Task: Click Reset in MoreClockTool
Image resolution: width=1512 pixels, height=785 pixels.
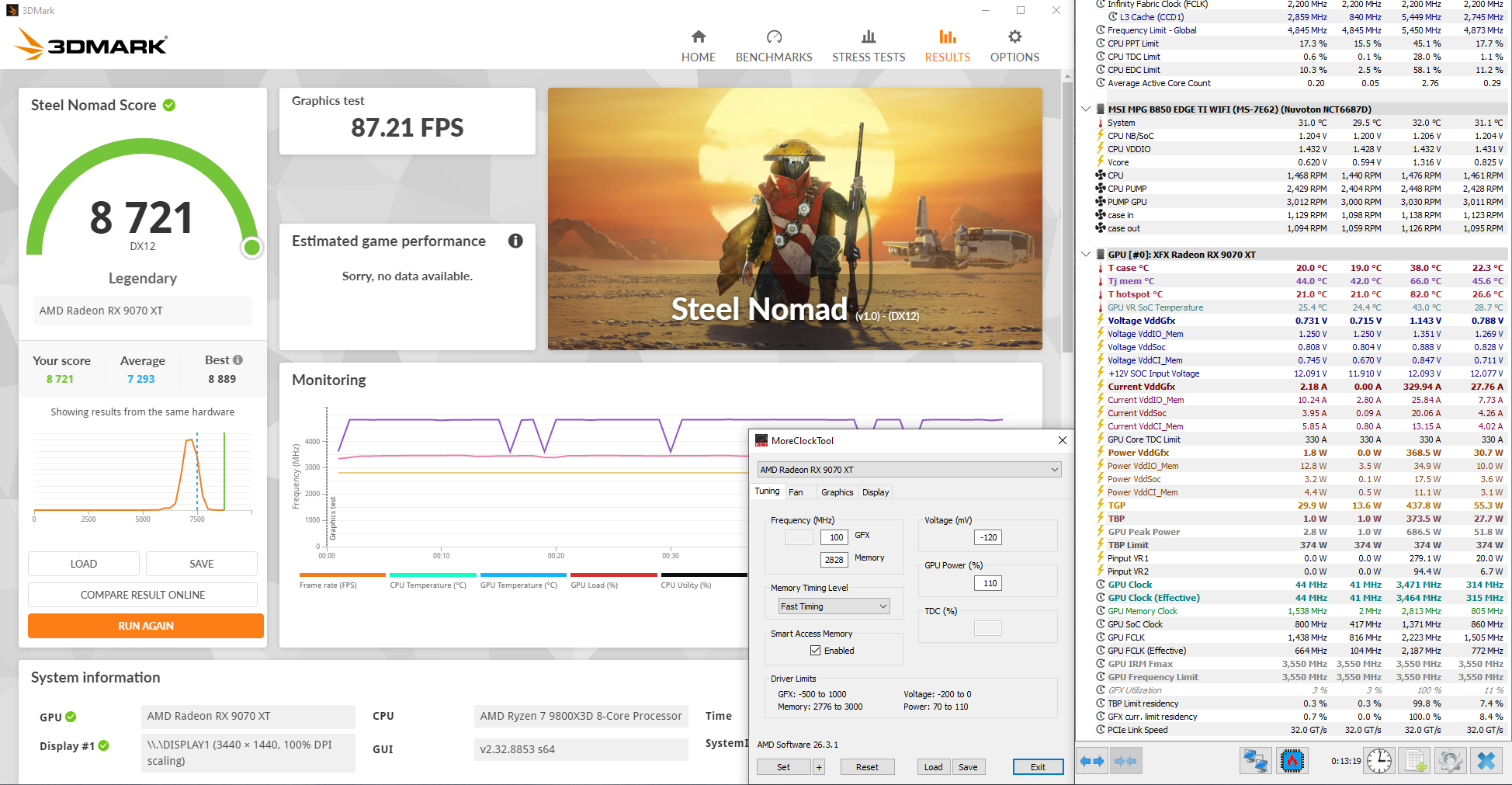Action: [867, 767]
